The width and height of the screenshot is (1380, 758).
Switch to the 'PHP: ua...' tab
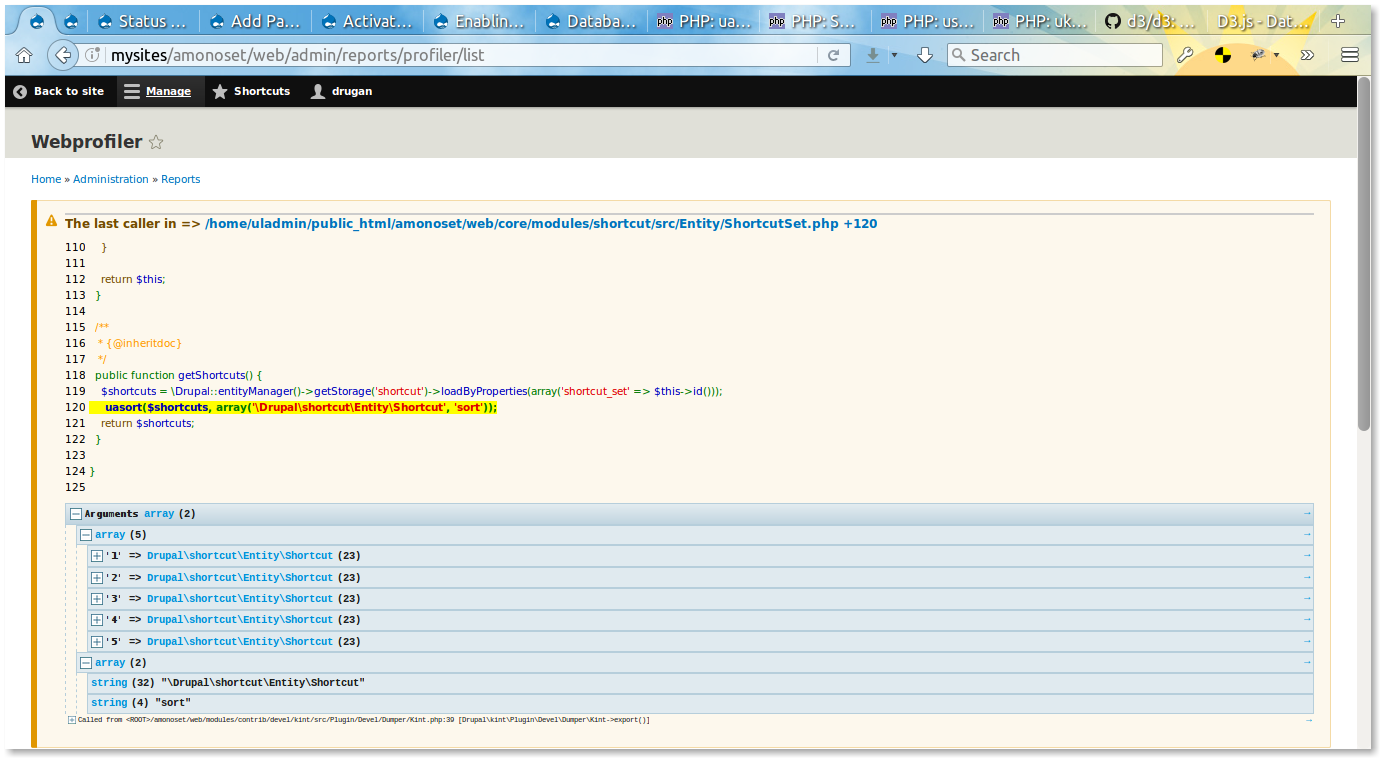coord(702,21)
